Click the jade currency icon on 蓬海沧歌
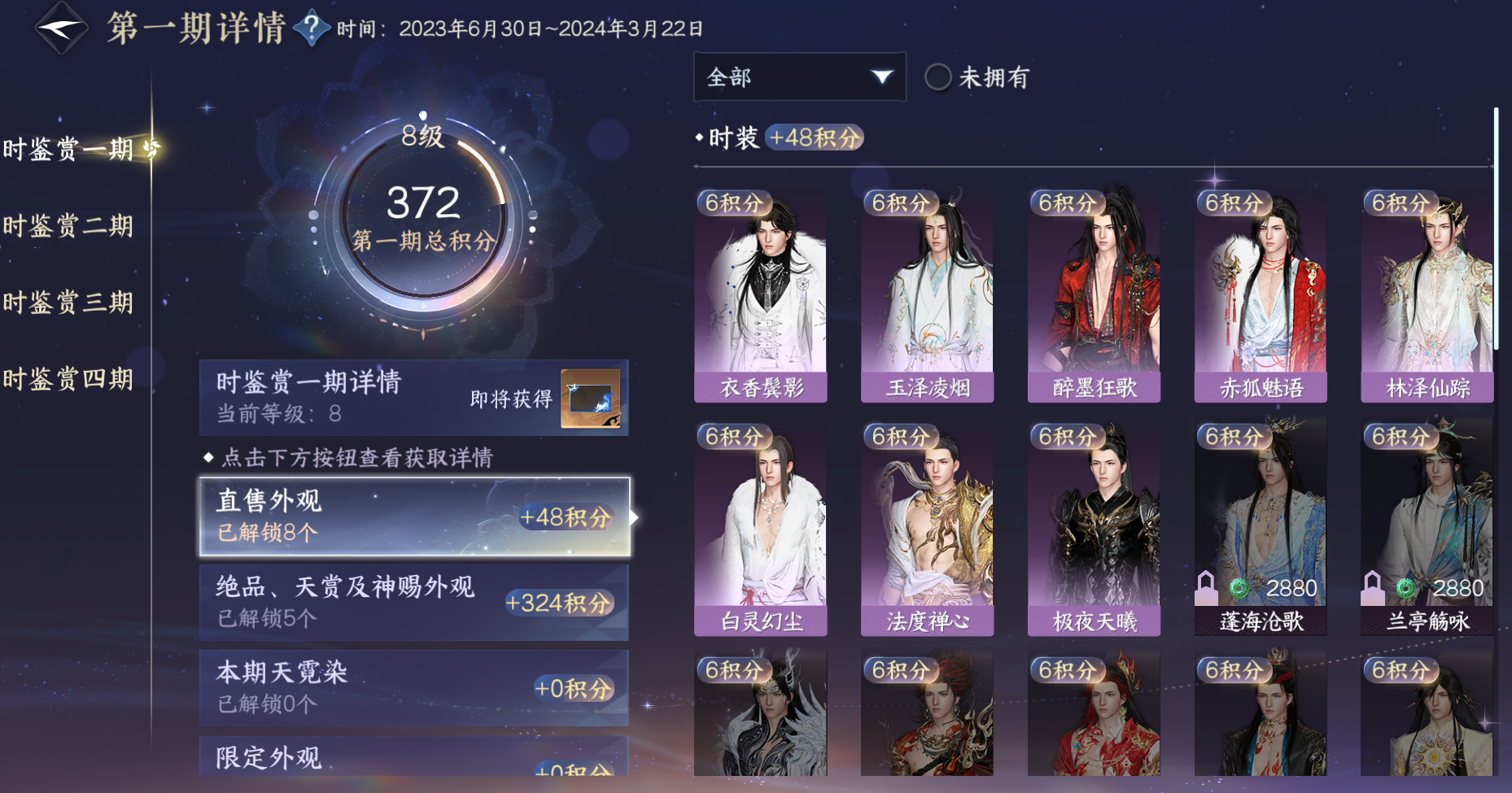1512x793 pixels. (x=1239, y=587)
